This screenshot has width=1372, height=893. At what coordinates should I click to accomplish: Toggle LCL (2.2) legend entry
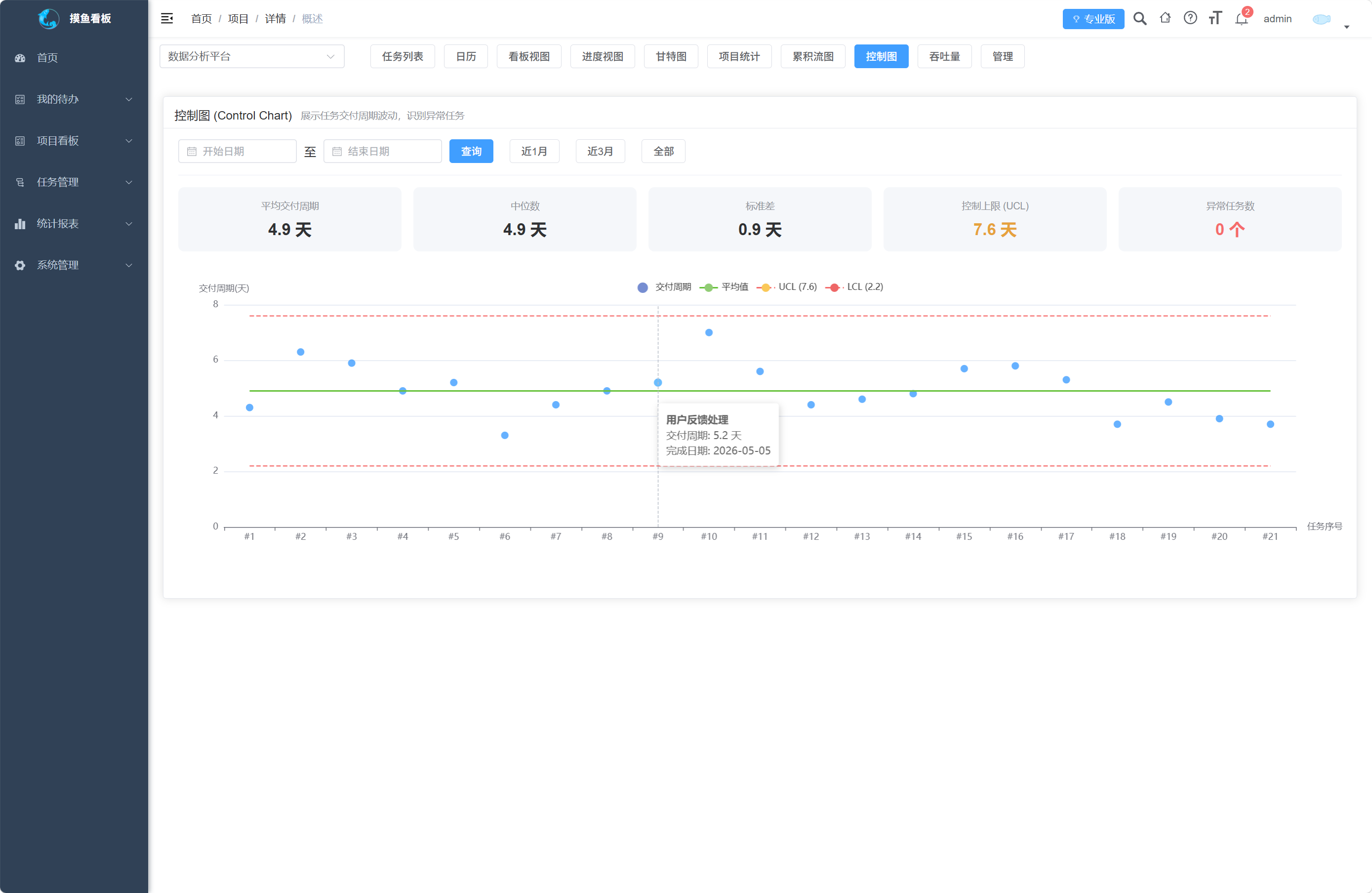[x=854, y=287]
